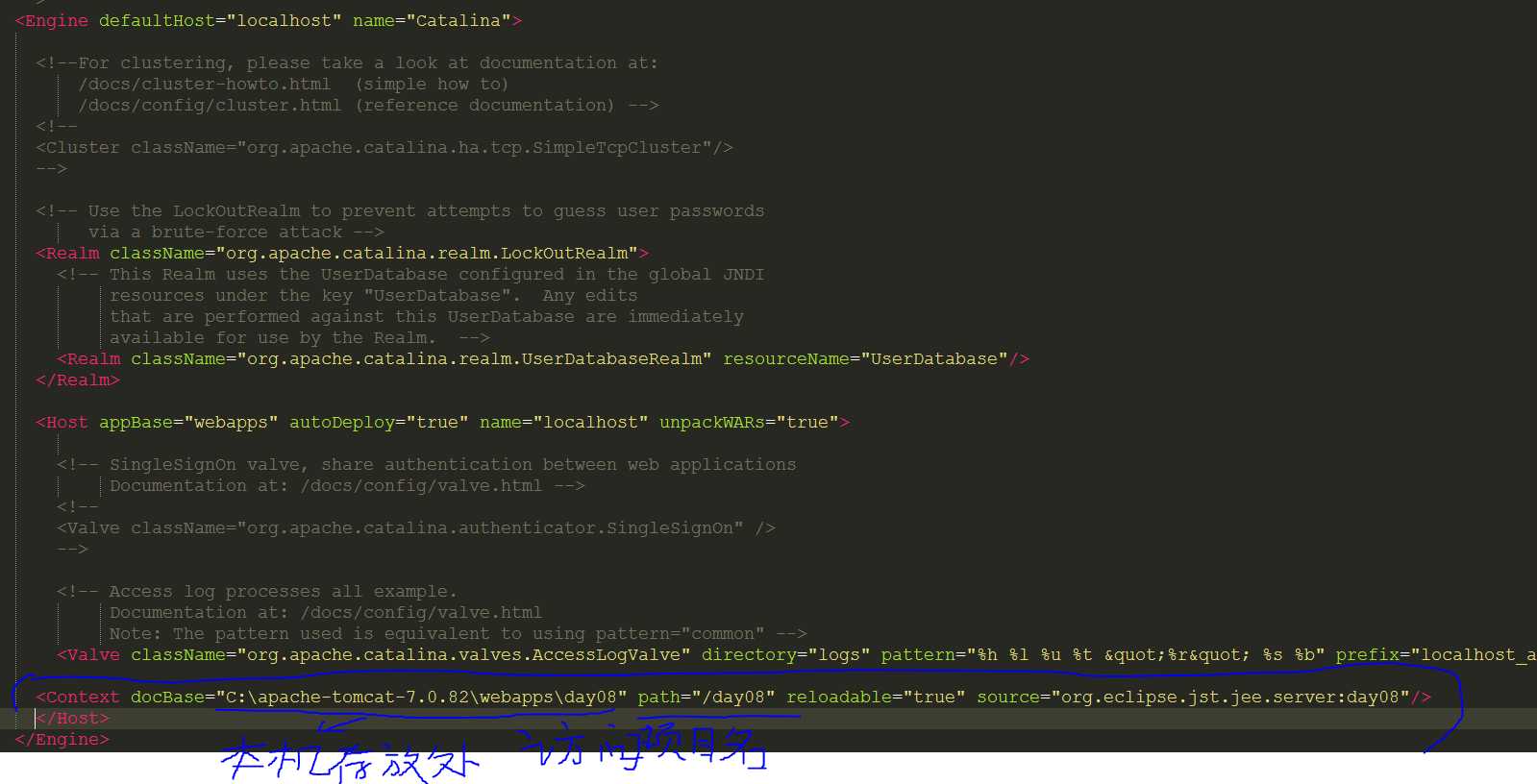
Task: Click the closing "</Realm>" tag
Action: [78, 380]
